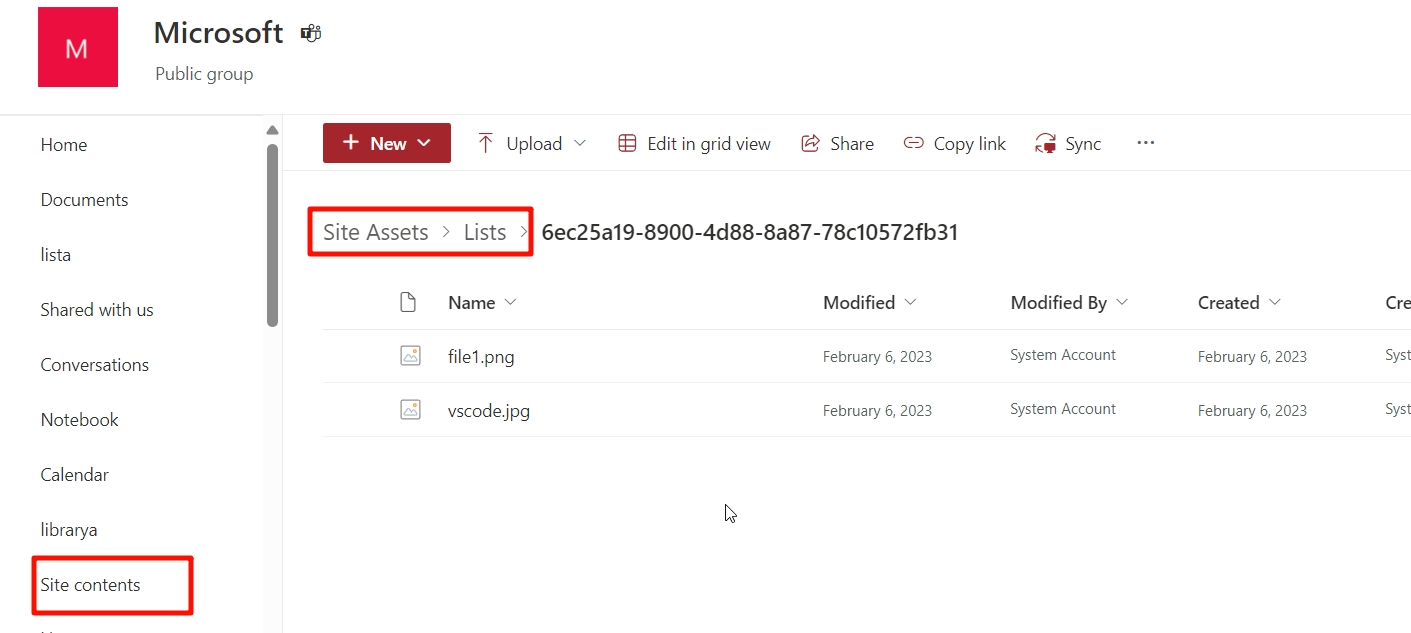The width and height of the screenshot is (1411, 633).
Task: Click the file type column header icon
Action: click(407, 302)
